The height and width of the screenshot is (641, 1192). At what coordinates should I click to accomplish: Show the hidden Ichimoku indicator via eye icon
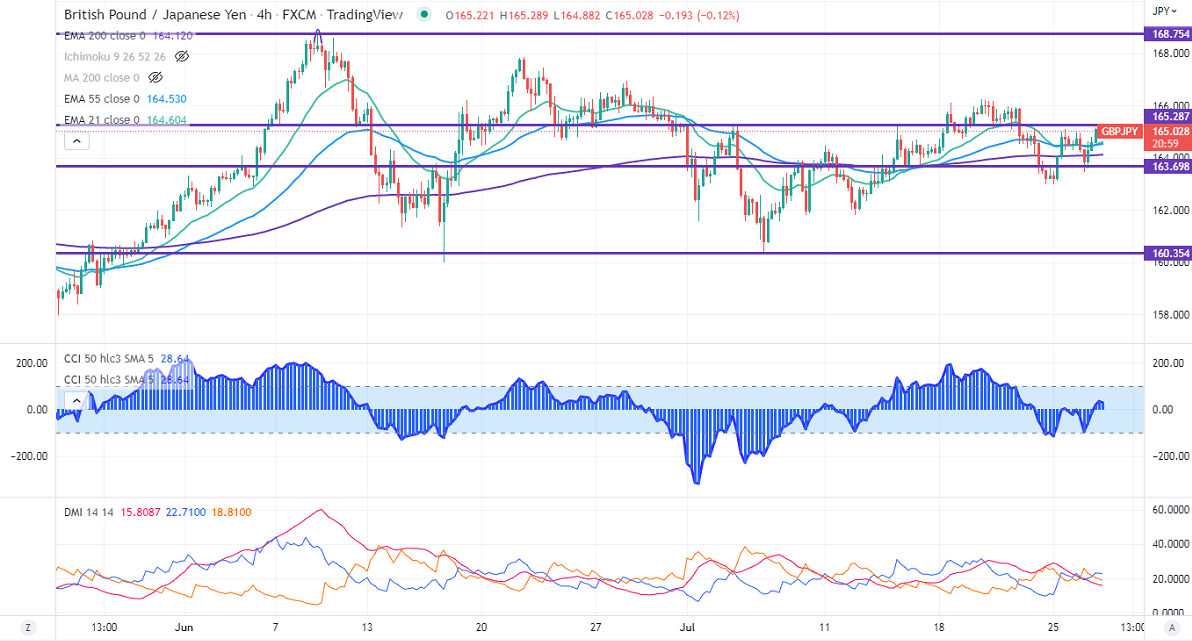182,56
